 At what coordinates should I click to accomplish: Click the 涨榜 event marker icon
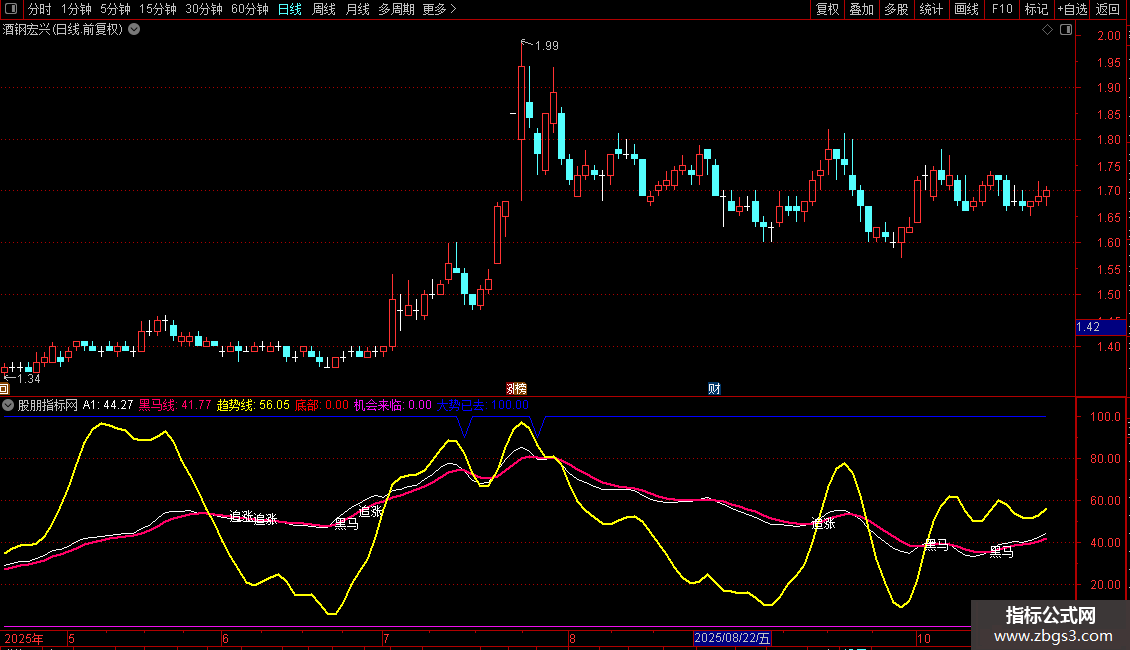[x=516, y=388]
